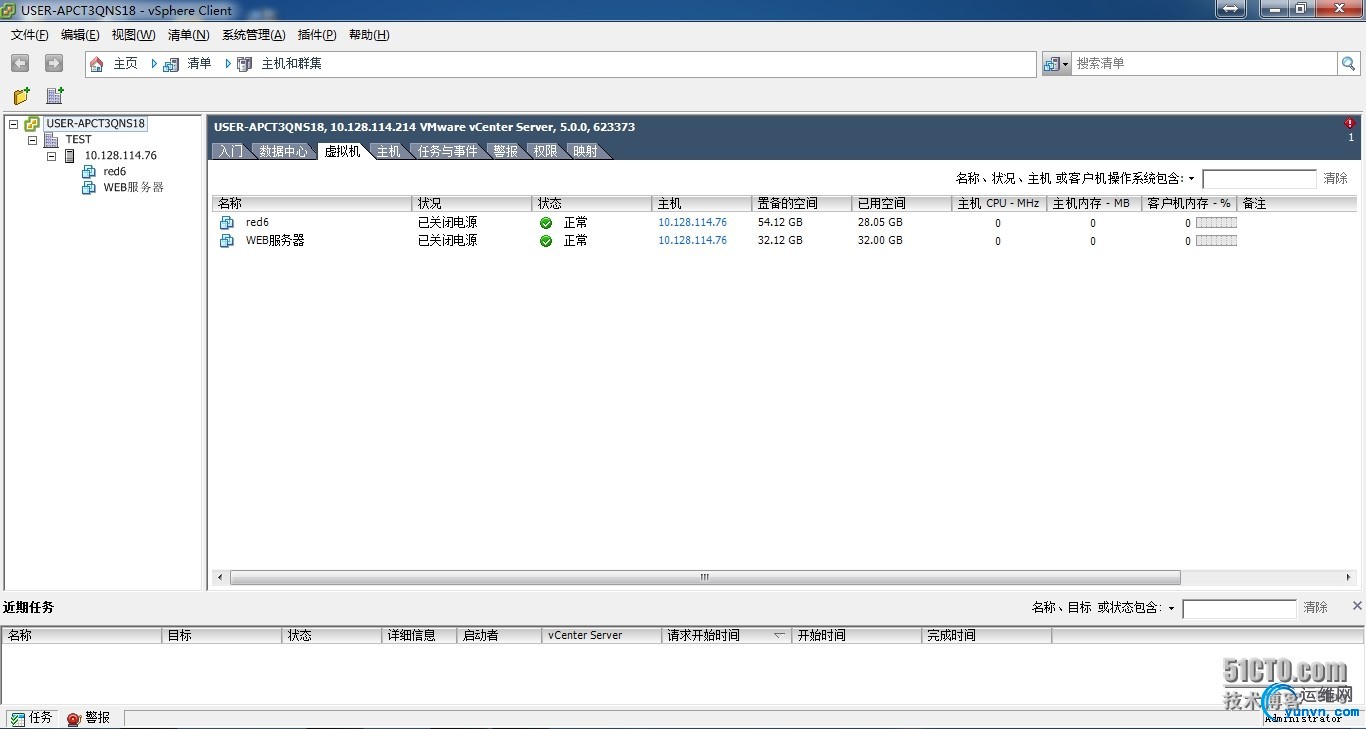Switch to the 主机 tab
The width and height of the screenshot is (1366, 729).
coord(388,152)
